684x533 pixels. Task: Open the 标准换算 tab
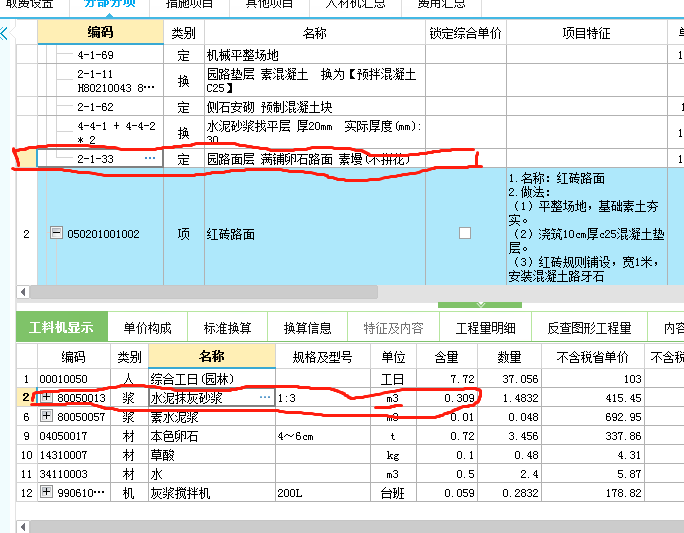point(227,328)
